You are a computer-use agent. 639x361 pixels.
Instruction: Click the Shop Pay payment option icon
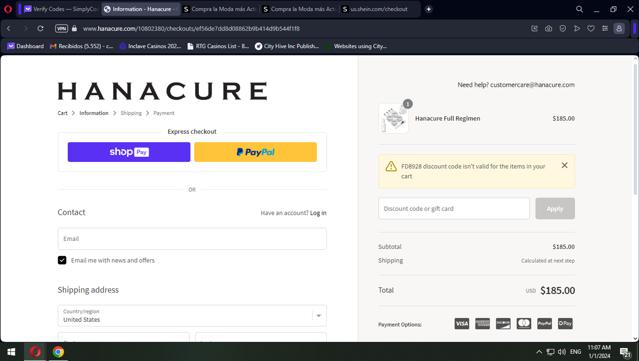point(565,324)
